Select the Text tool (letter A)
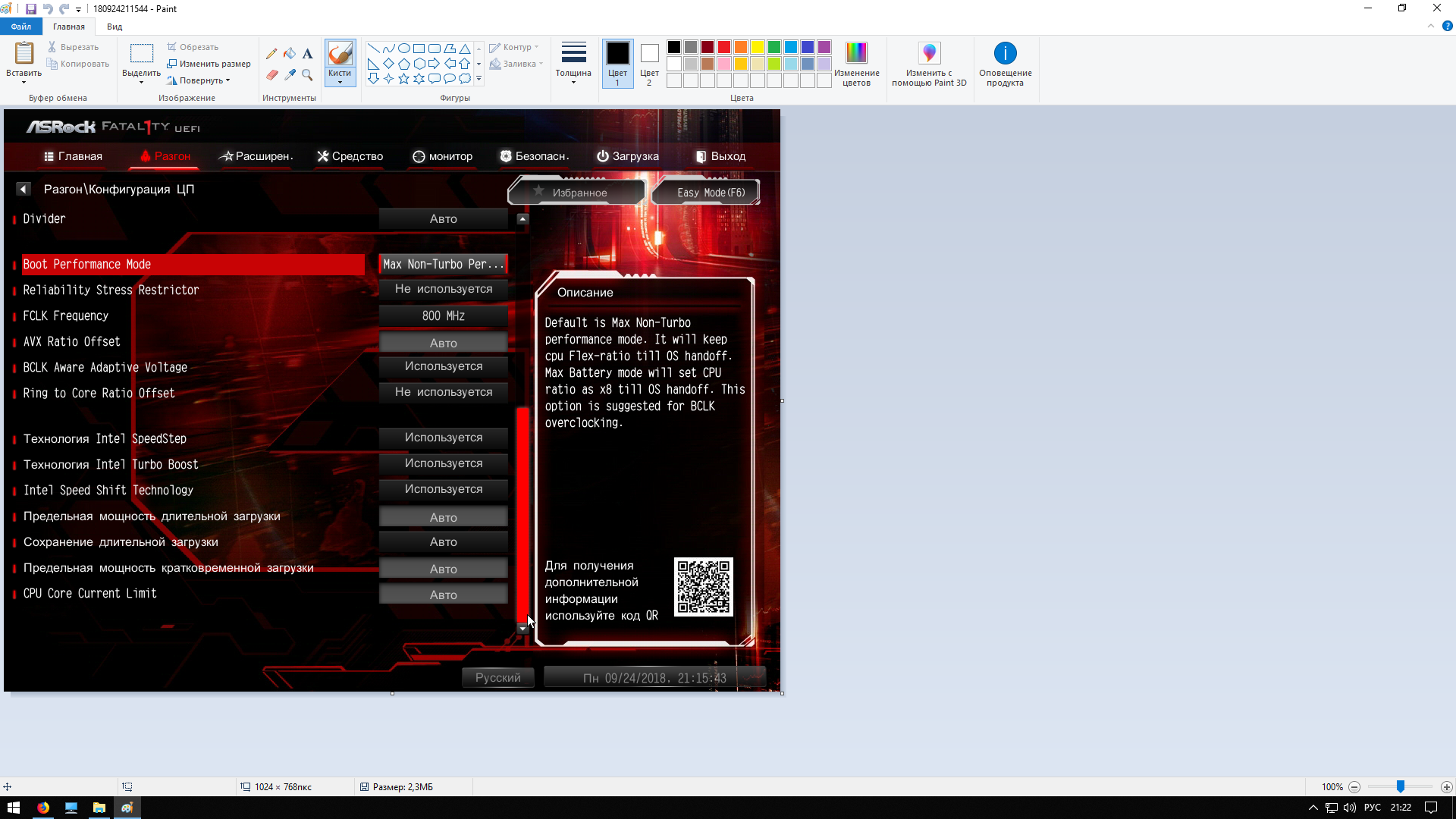This screenshot has height=819, width=1456. (x=307, y=54)
